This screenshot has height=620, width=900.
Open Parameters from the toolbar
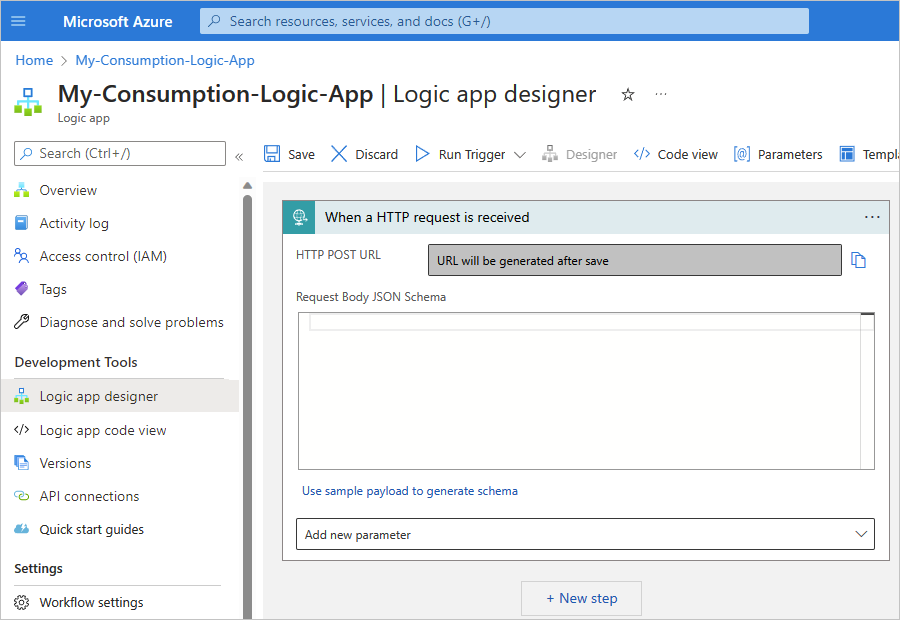(778, 154)
